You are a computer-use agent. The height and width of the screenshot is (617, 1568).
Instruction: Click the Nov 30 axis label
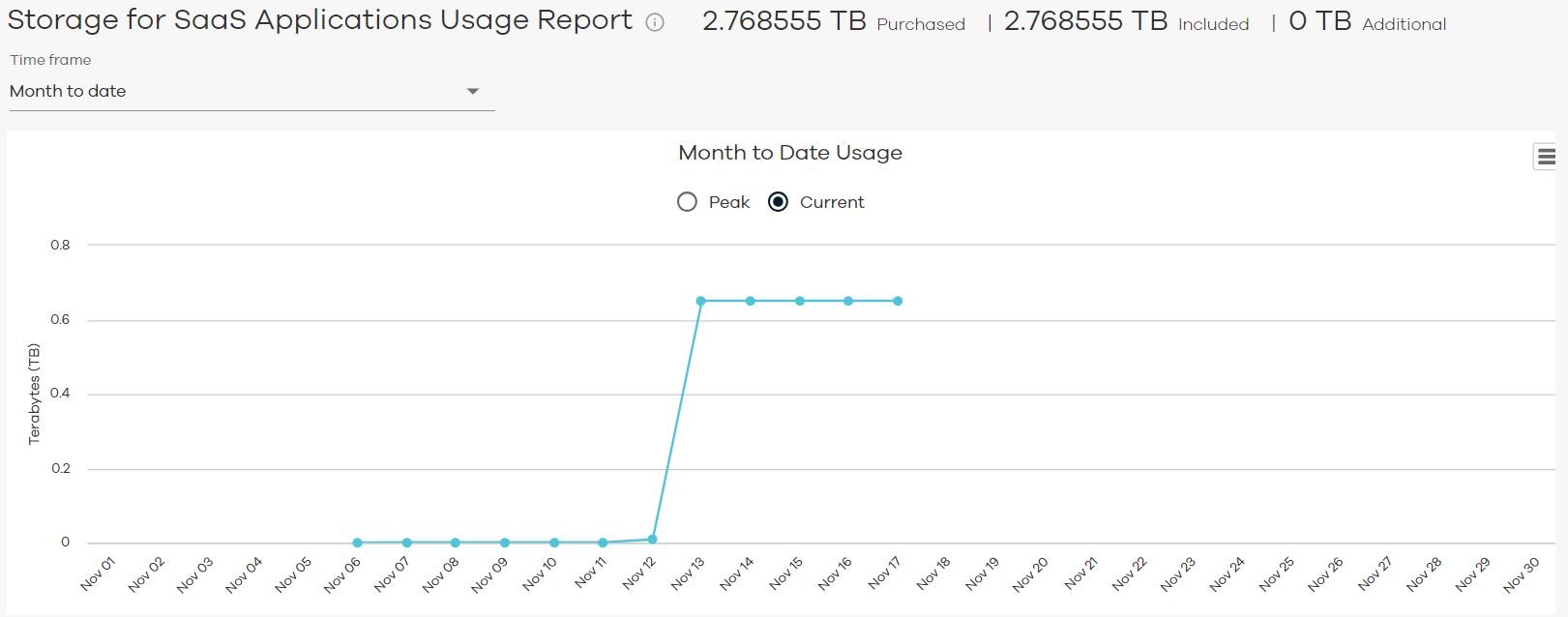pos(1523,573)
